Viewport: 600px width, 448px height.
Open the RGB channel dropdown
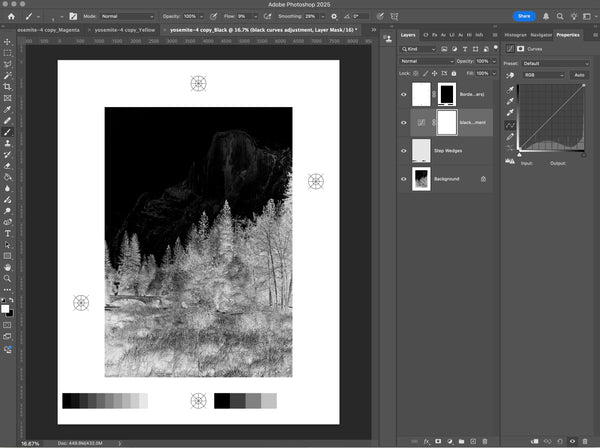543,75
